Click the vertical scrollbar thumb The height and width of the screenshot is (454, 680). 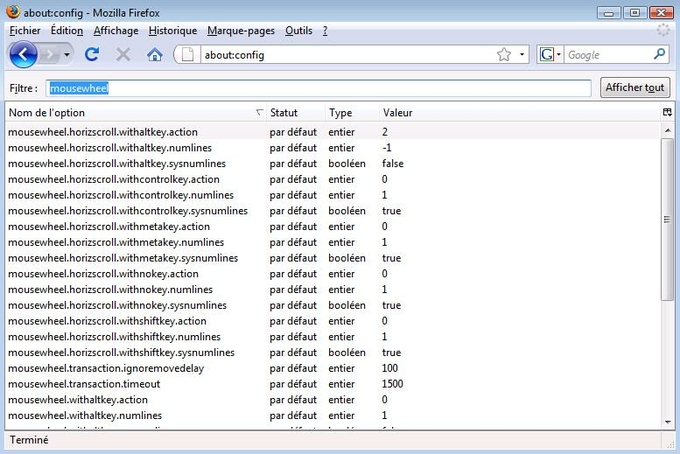coord(667,219)
